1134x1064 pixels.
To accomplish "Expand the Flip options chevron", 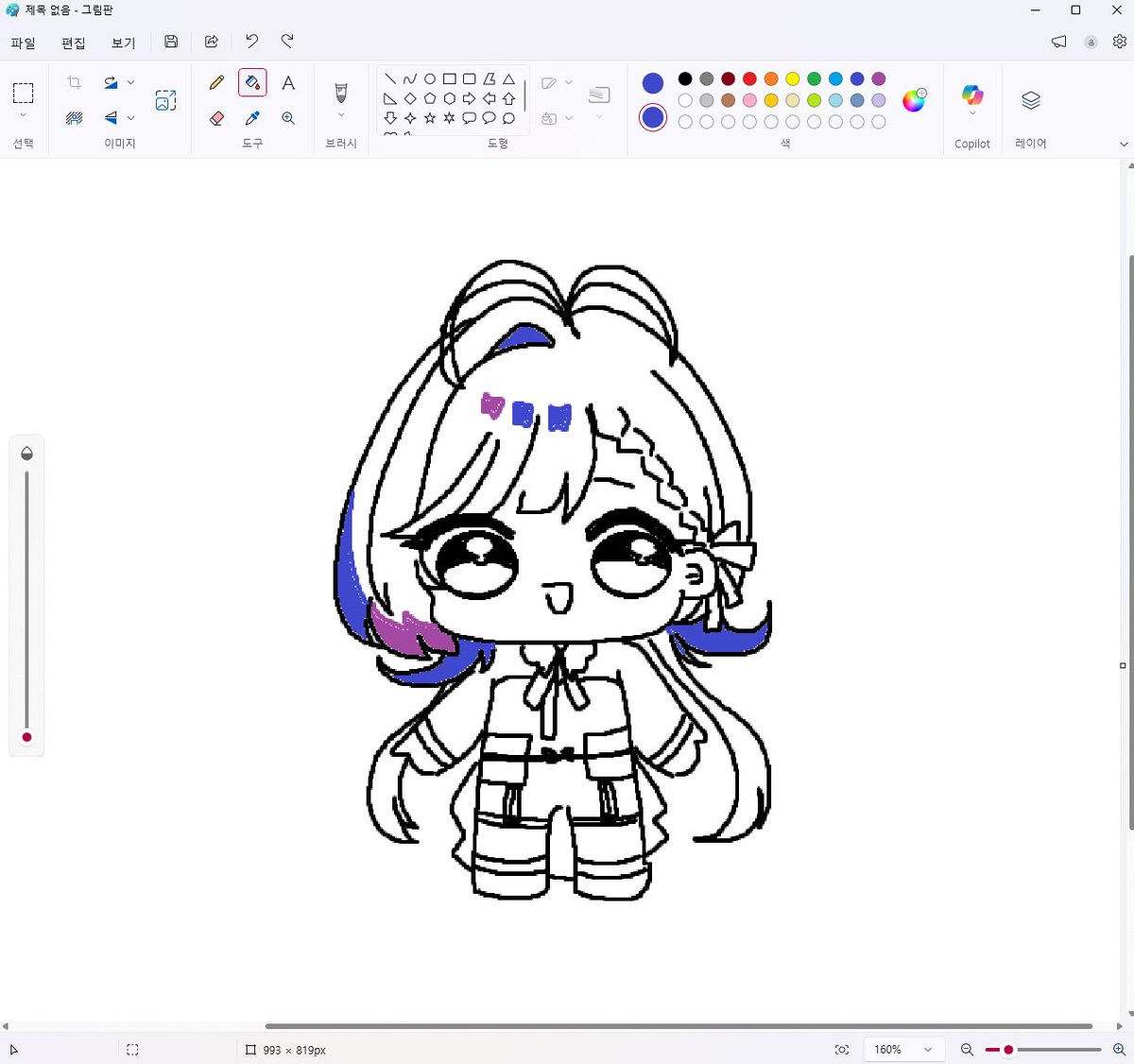I will [x=130, y=118].
